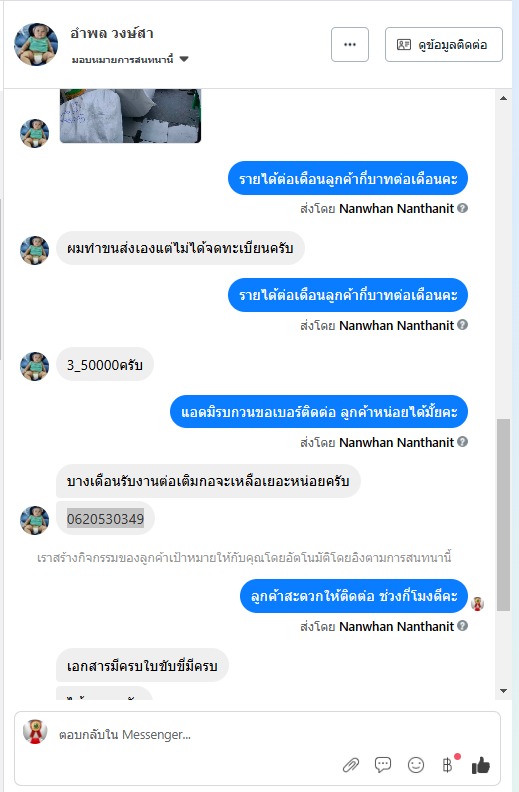Click the baht payment request icon
The image size is (519, 792).
coord(448,765)
